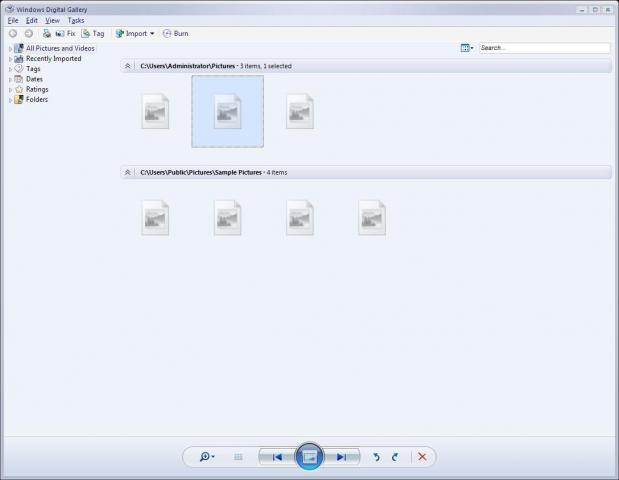Go to the Next picture
This screenshot has width=619, height=480.
[x=341, y=457]
